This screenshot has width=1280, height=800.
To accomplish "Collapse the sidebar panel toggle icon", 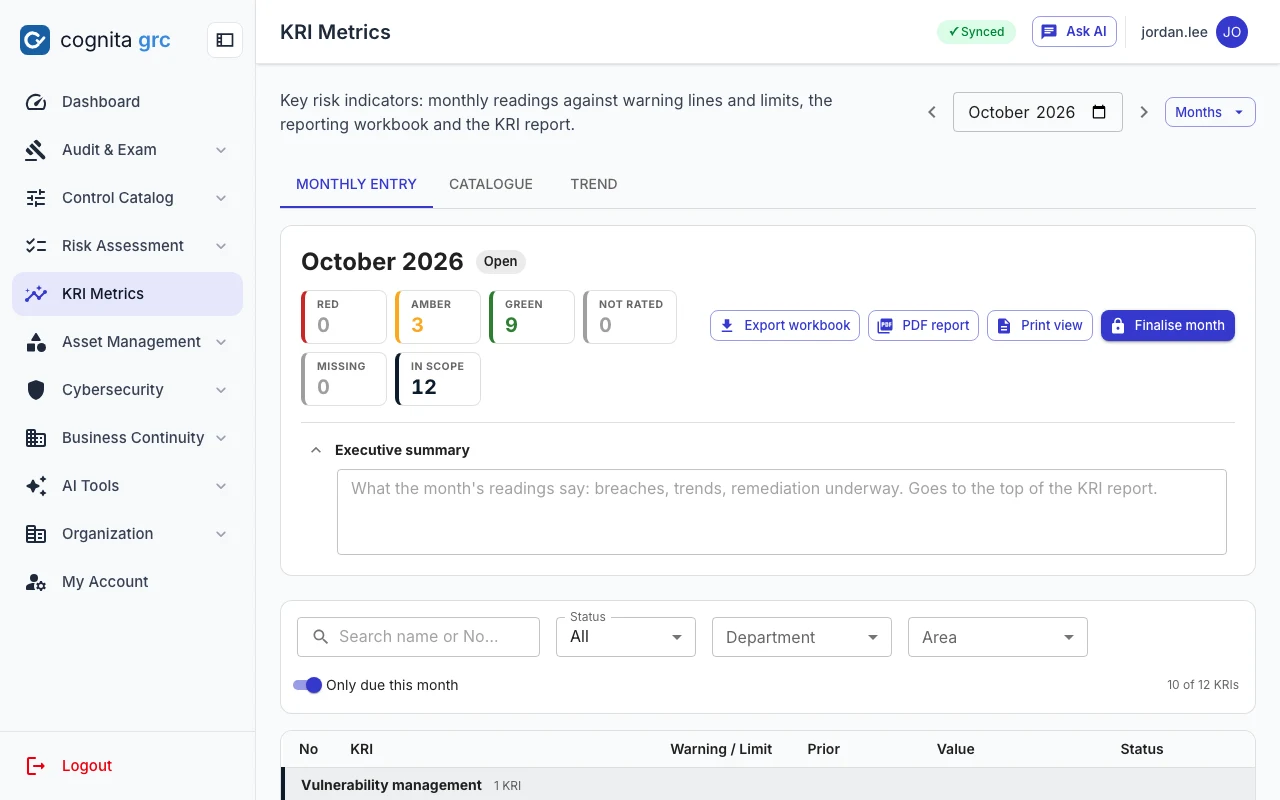I will [x=225, y=40].
